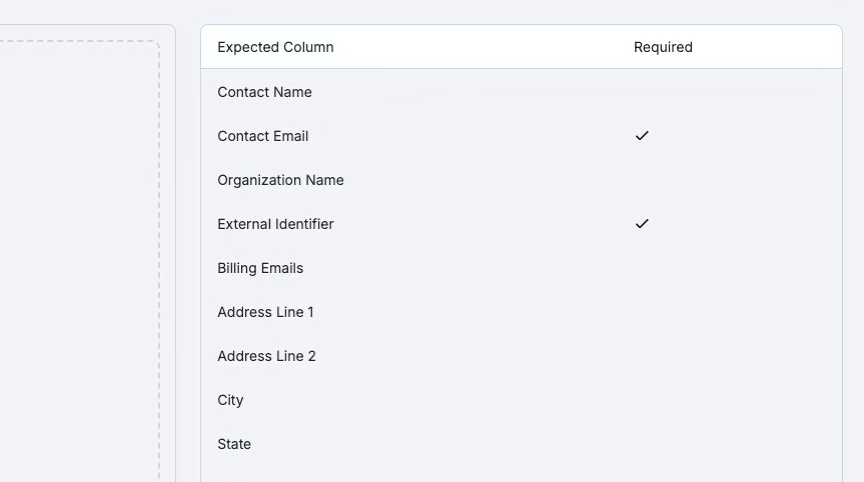Image resolution: width=864 pixels, height=482 pixels.
Task: Click empty Required cell for Contact Name
Action: coord(642,92)
